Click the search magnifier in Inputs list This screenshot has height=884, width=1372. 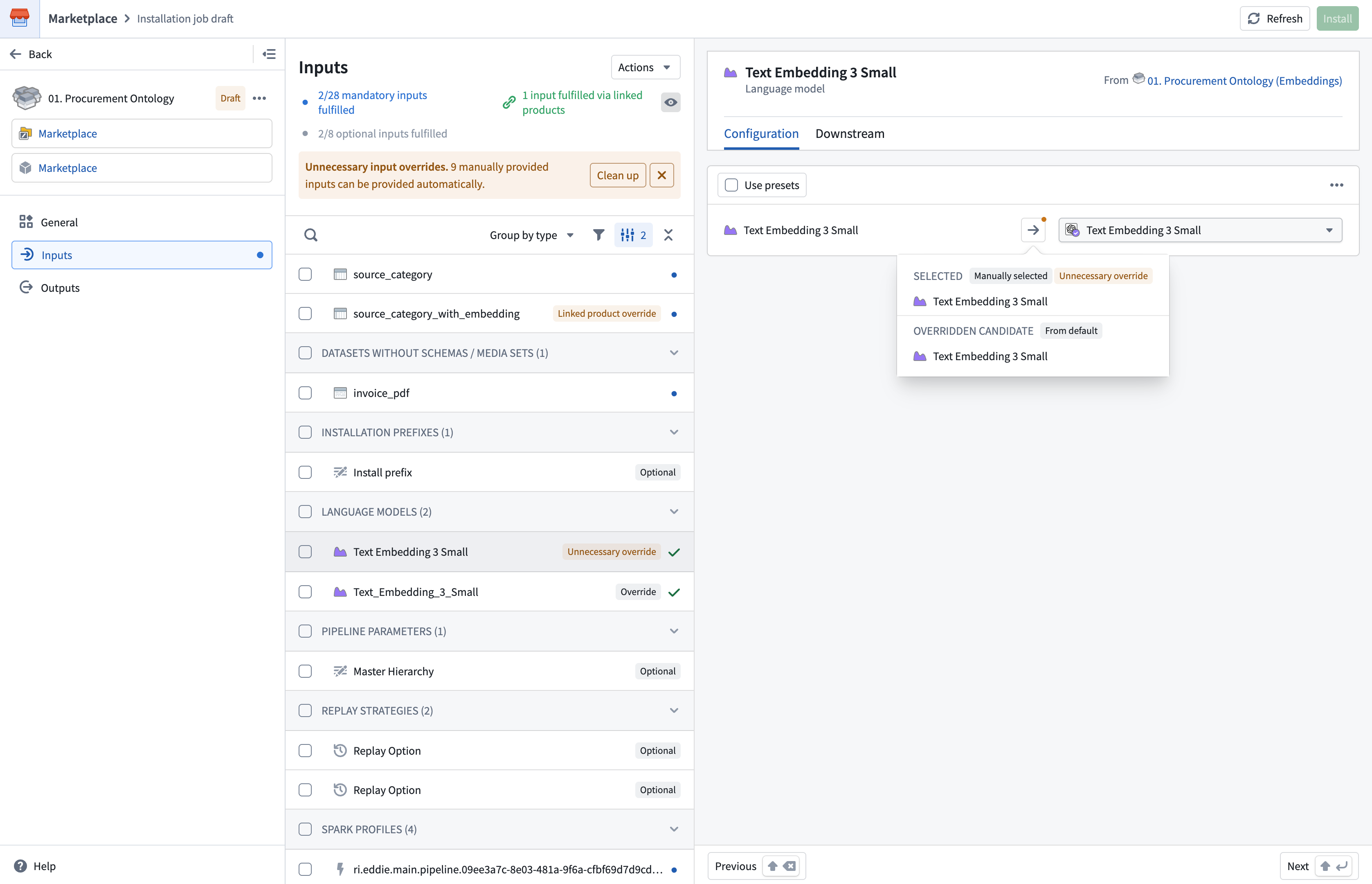[x=310, y=235]
